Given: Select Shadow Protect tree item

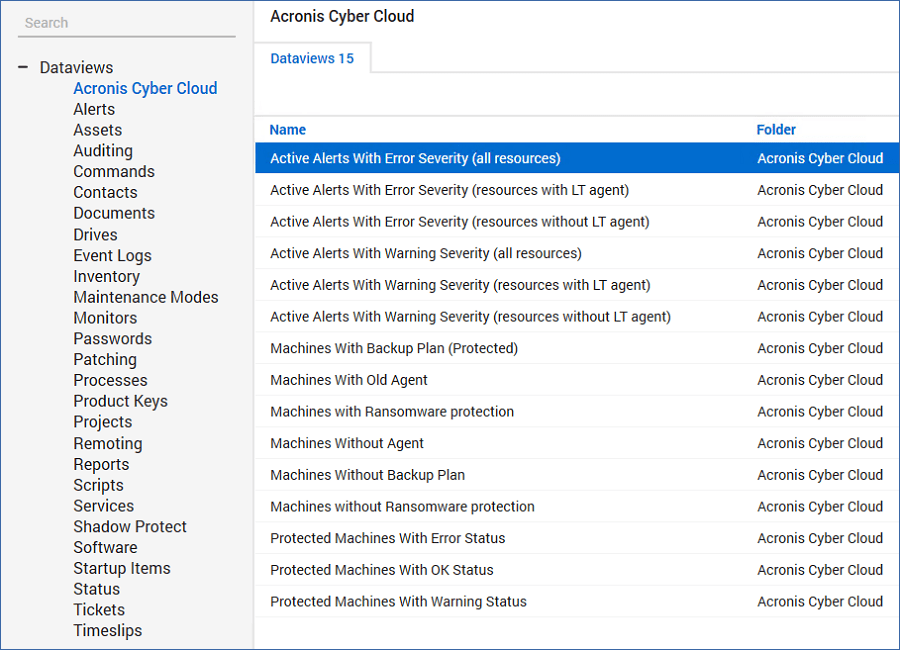Looking at the screenshot, I should click(130, 526).
